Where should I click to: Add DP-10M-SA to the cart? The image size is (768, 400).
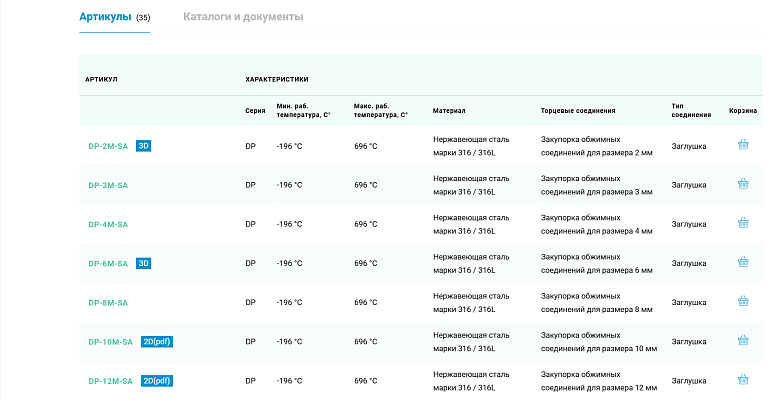(743, 341)
